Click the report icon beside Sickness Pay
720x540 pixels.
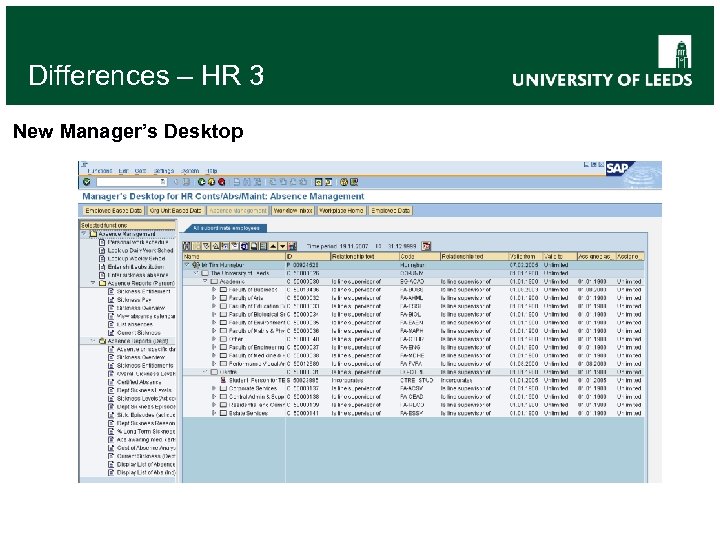111,299
